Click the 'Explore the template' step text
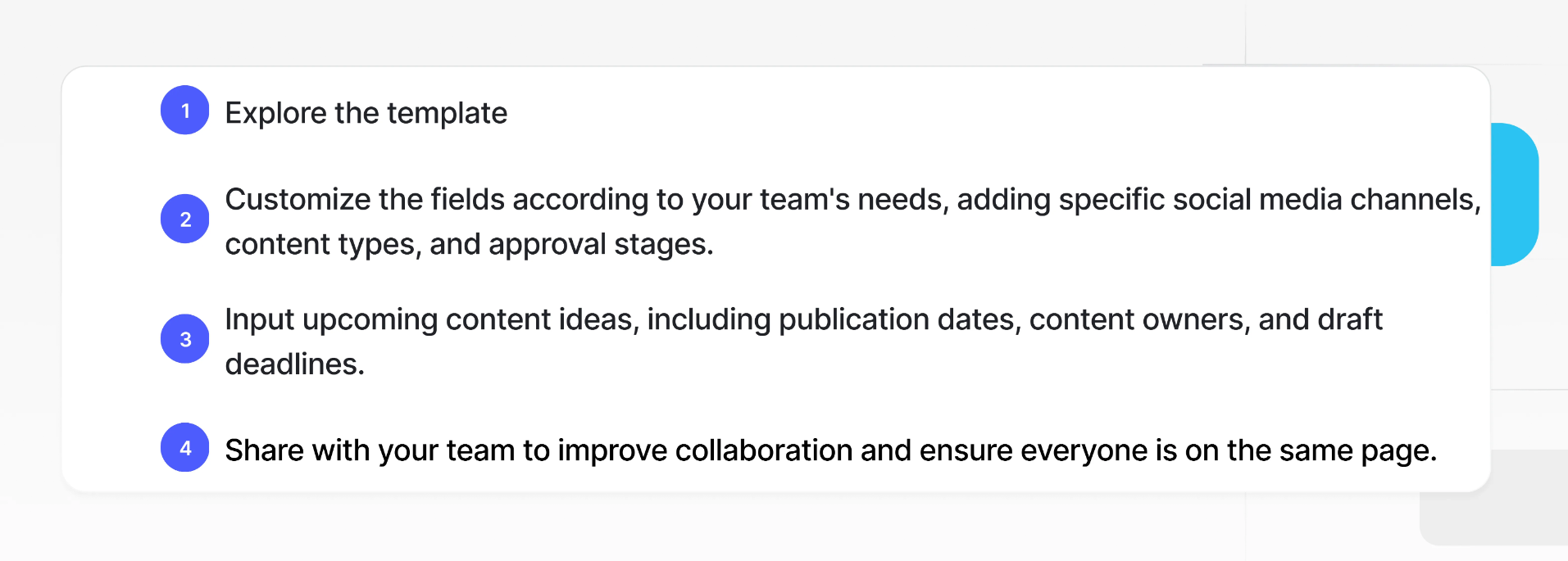 click(x=366, y=113)
